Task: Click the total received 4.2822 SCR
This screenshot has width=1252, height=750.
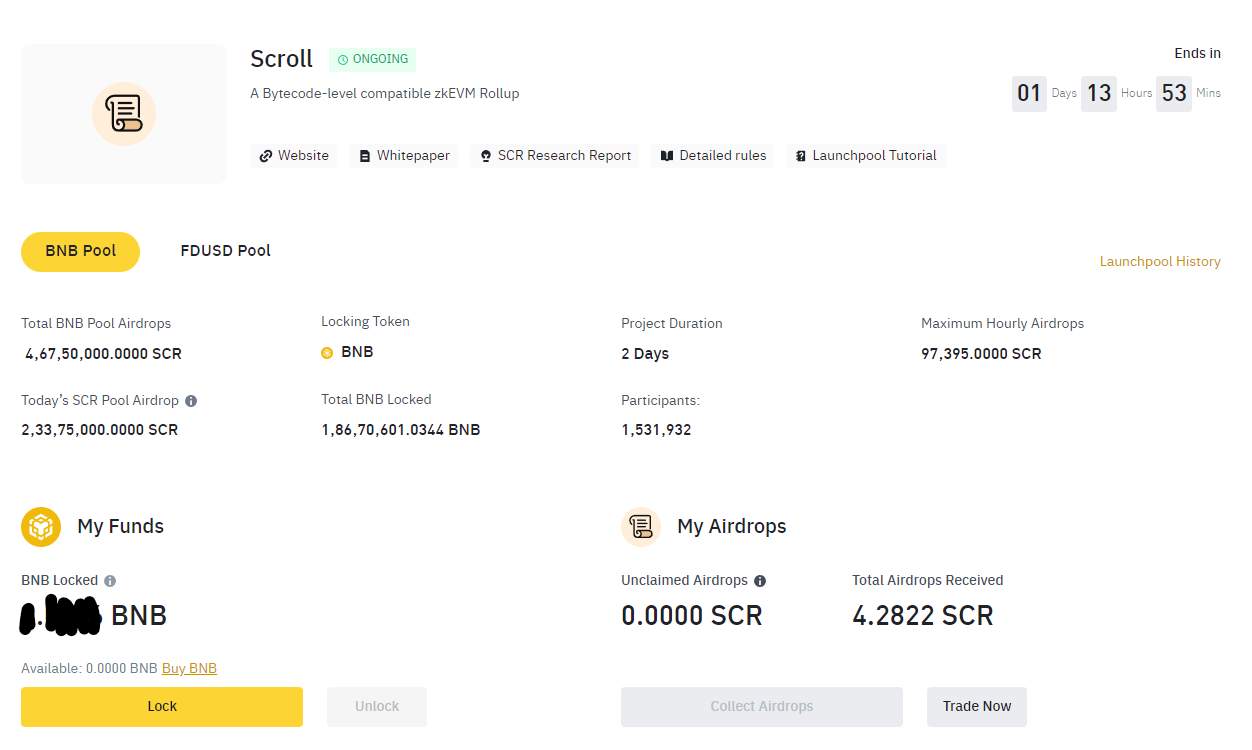Action: coord(923,616)
